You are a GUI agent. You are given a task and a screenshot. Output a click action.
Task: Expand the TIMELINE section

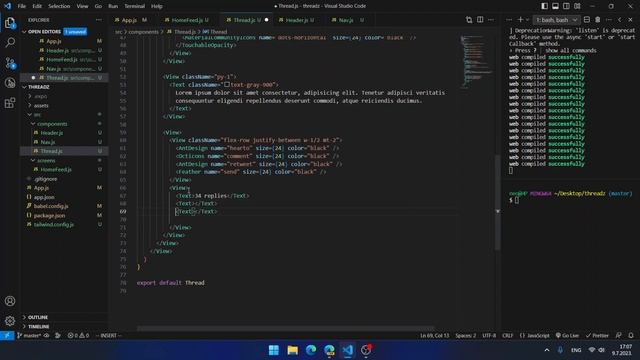(x=24, y=327)
